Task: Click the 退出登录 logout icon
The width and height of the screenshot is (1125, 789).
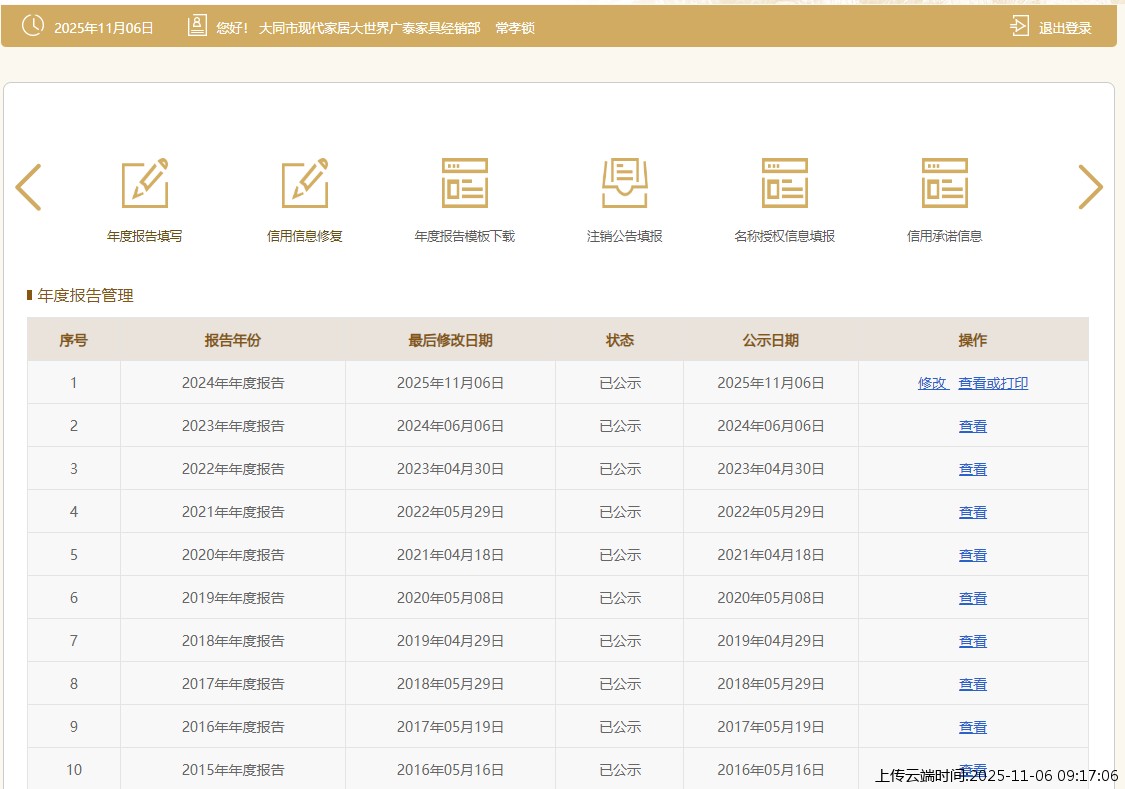Action: pyautogui.click(x=1019, y=27)
